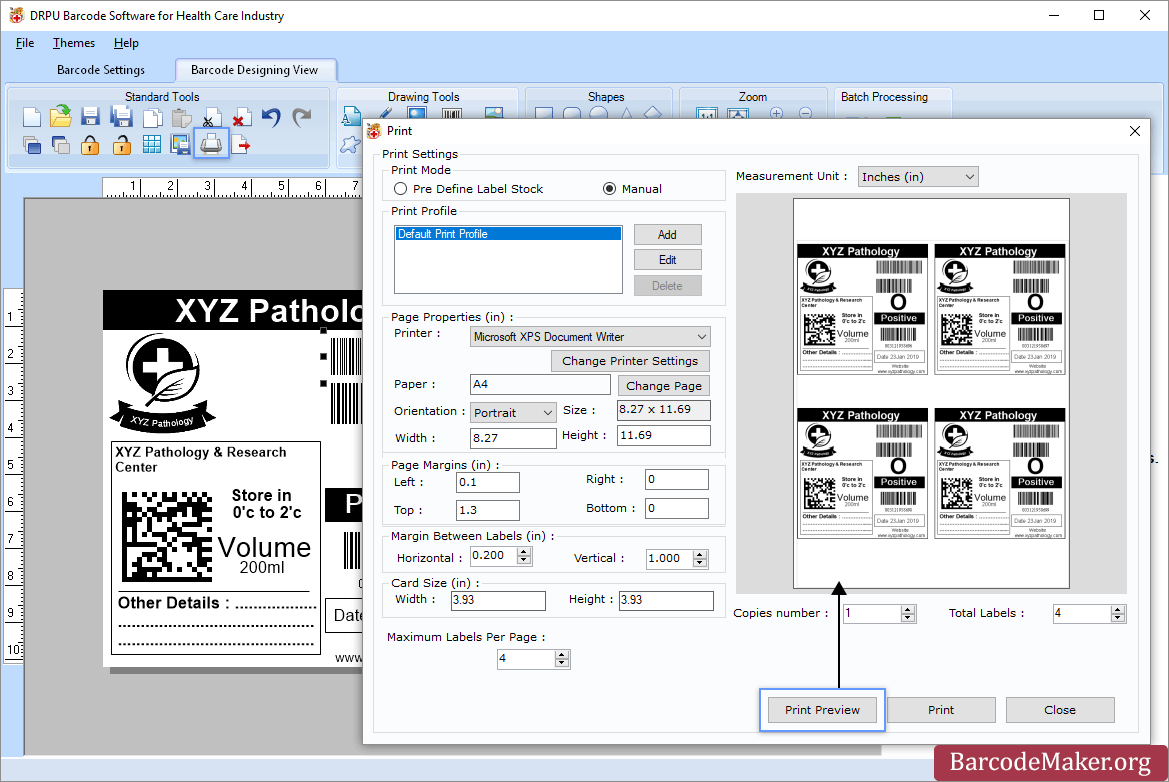Image resolution: width=1169 pixels, height=782 pixels.
Task: Decrease the Copies number value
Action: 907,618
